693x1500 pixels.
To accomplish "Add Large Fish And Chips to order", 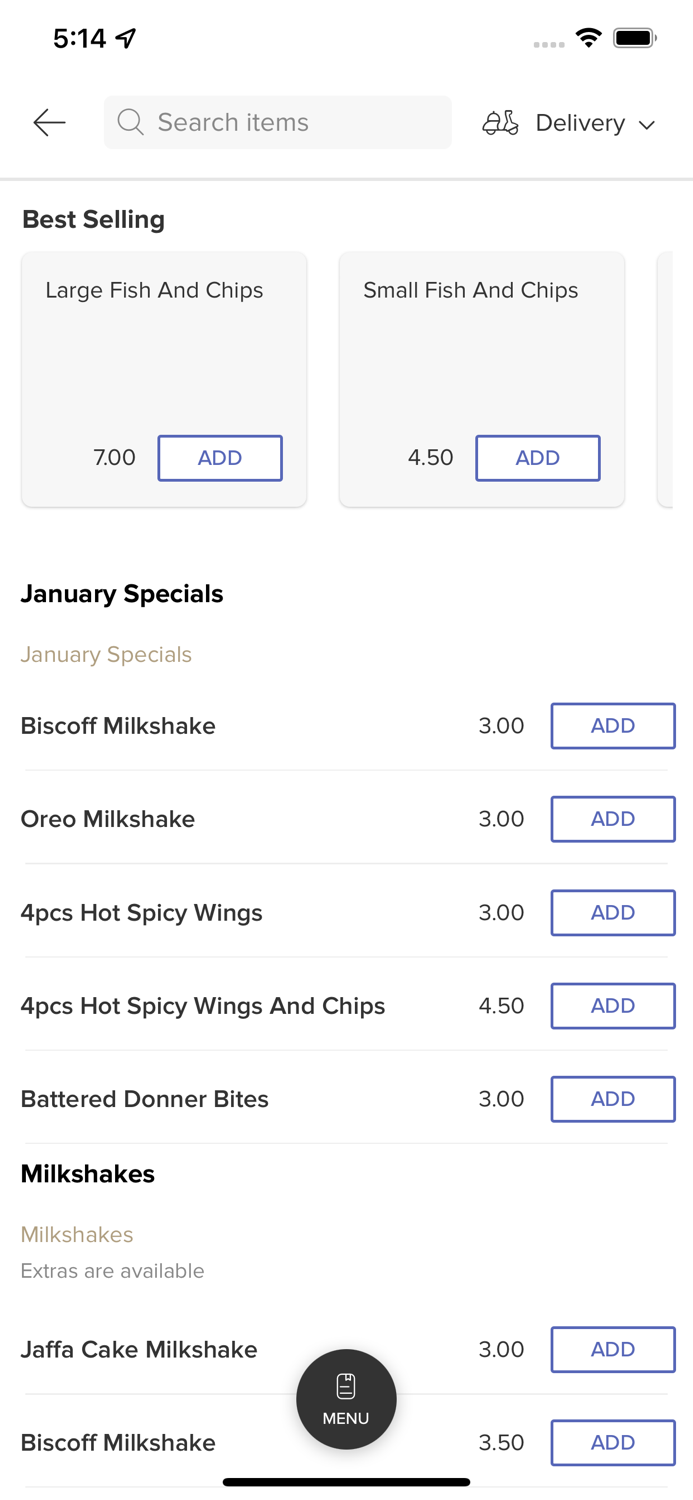I will (x=220, y=458).
